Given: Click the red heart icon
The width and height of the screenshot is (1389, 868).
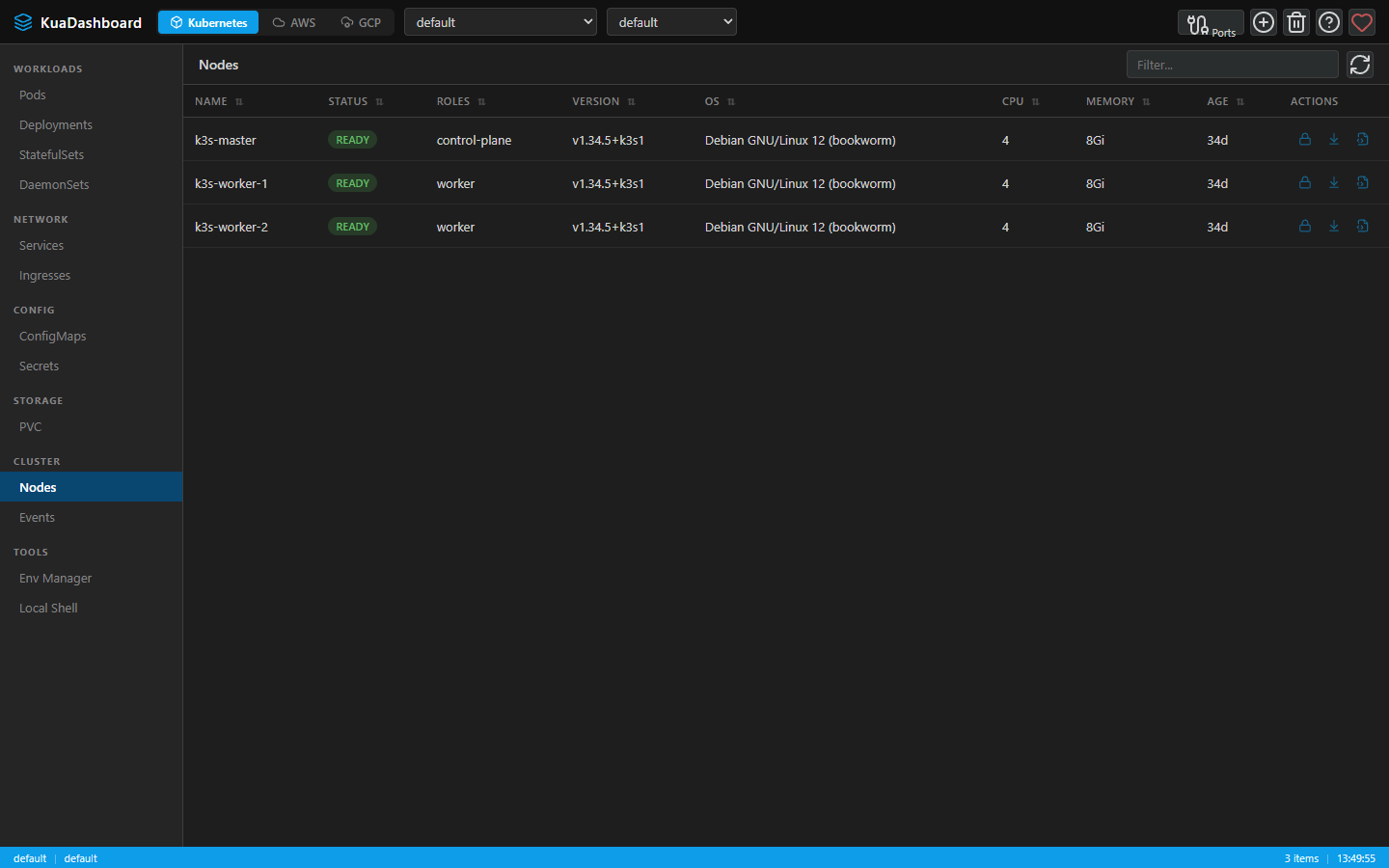Looking at the screenshot, I should click(x=1362, y=22).
